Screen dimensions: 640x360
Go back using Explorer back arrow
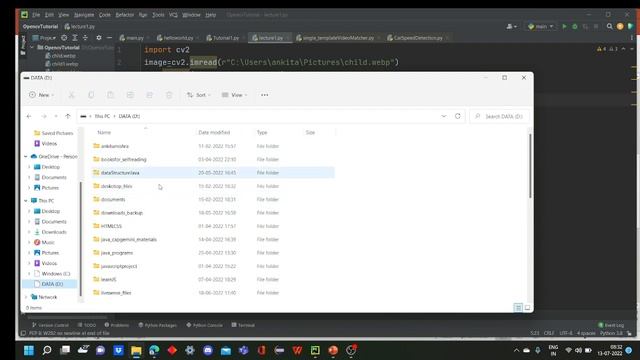[29, 116]
